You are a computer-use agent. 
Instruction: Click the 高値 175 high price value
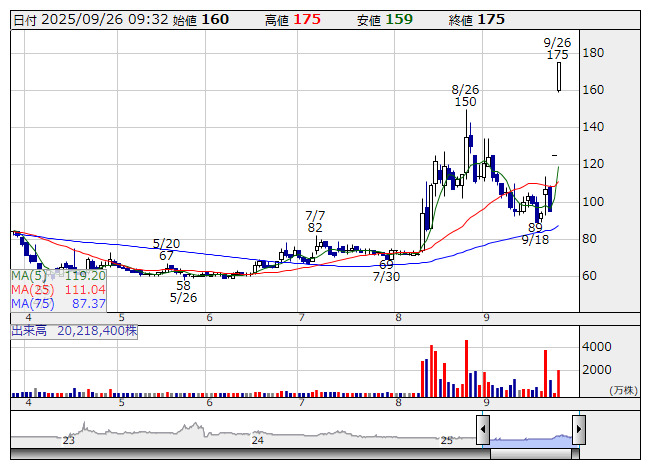point(307,19)
